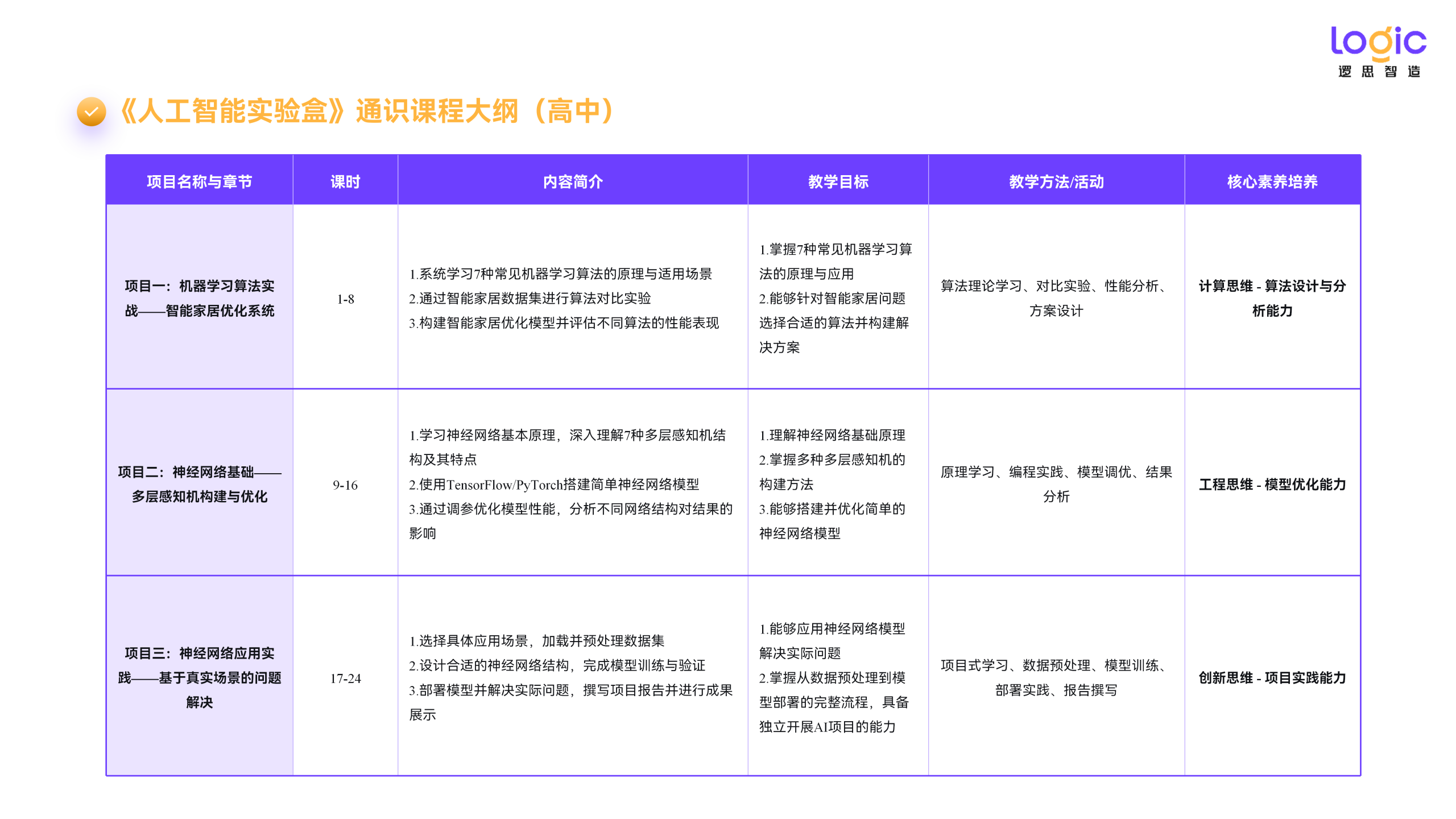Click the 教学方法/活动 column header
The image size is (1456, 819).
1056,181
